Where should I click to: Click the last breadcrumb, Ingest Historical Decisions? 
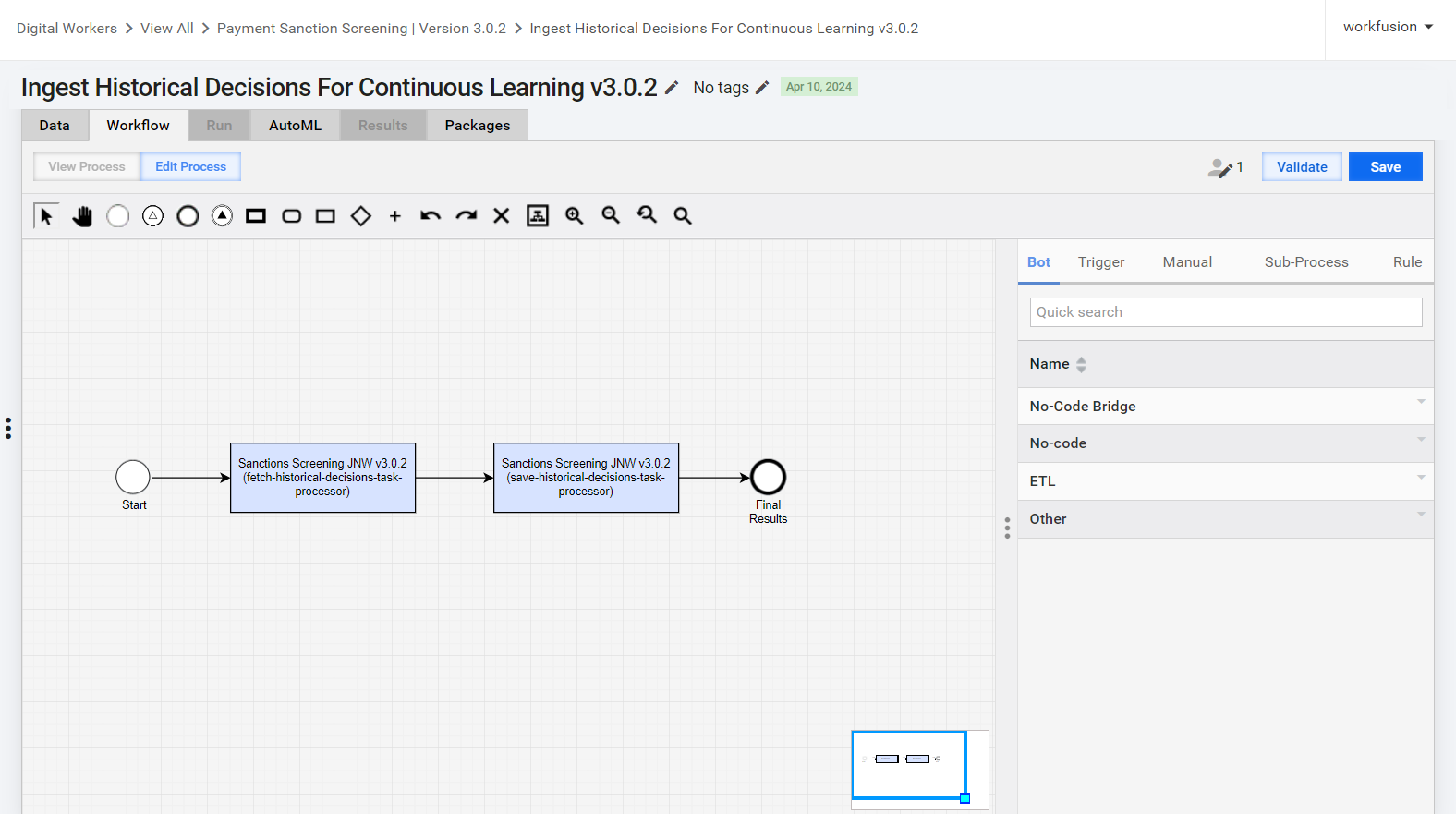(x=723, y=29)
